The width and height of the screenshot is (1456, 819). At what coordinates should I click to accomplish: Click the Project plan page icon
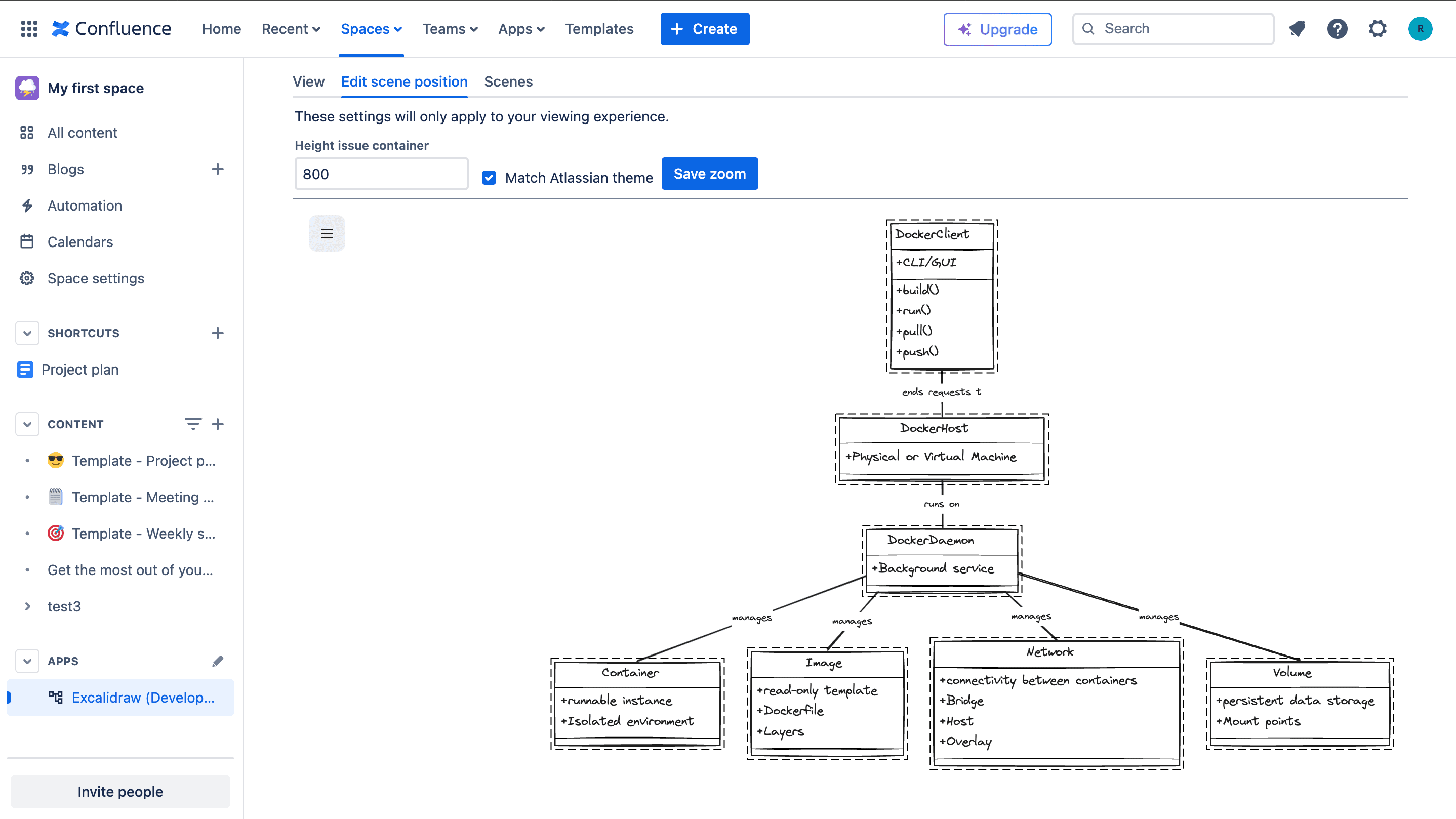coord(25,370)
